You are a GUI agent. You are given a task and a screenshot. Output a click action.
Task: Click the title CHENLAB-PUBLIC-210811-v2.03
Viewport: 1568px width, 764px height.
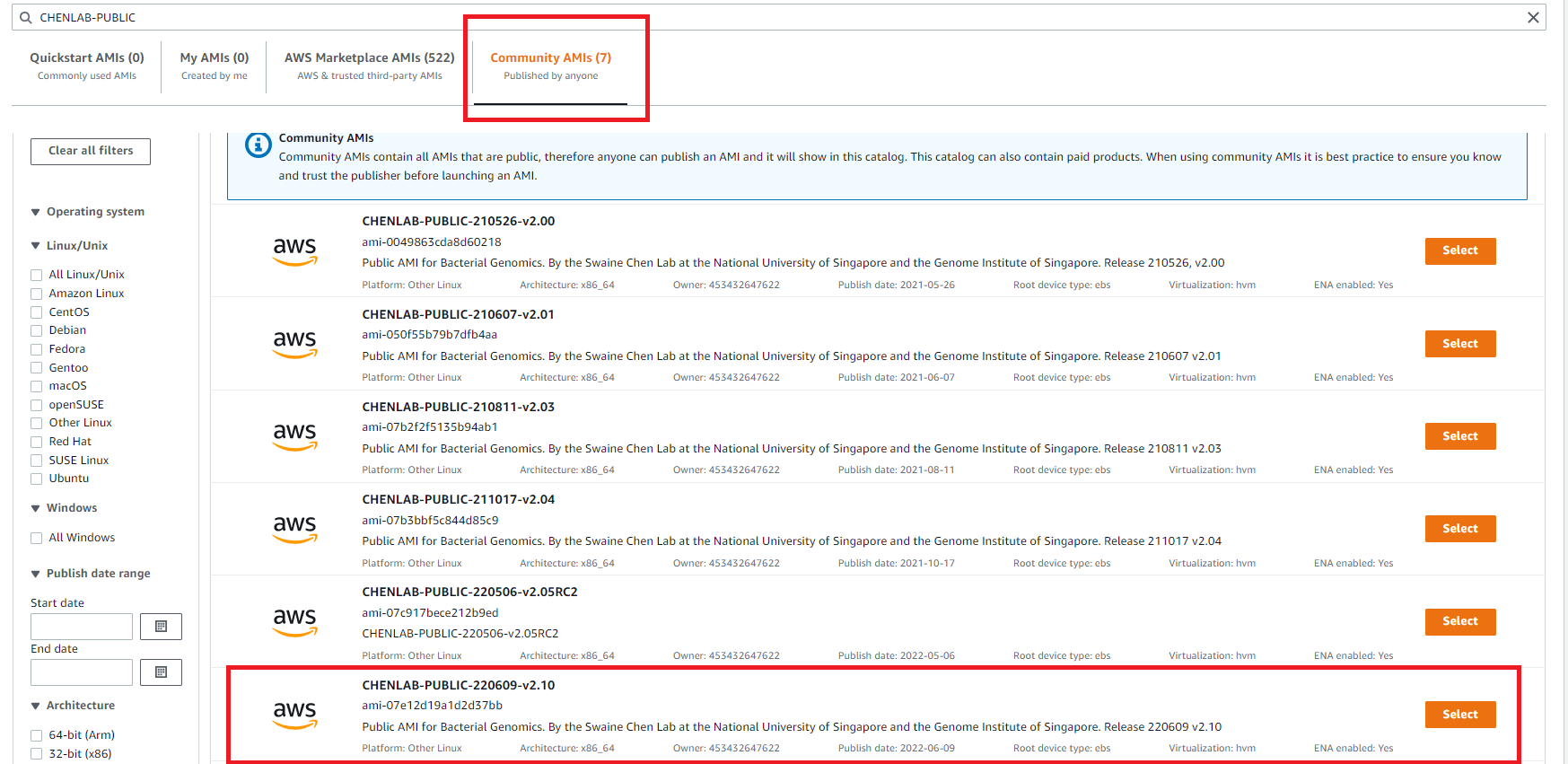click(x=459, y=408)
